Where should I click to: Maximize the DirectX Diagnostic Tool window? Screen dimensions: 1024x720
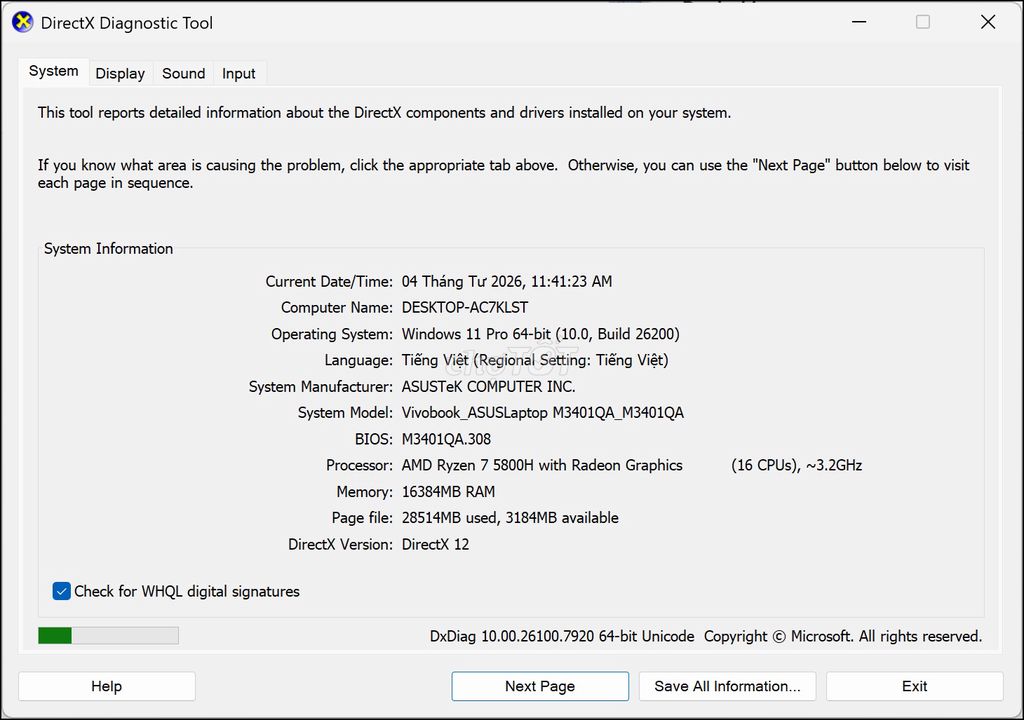point(922,22)
